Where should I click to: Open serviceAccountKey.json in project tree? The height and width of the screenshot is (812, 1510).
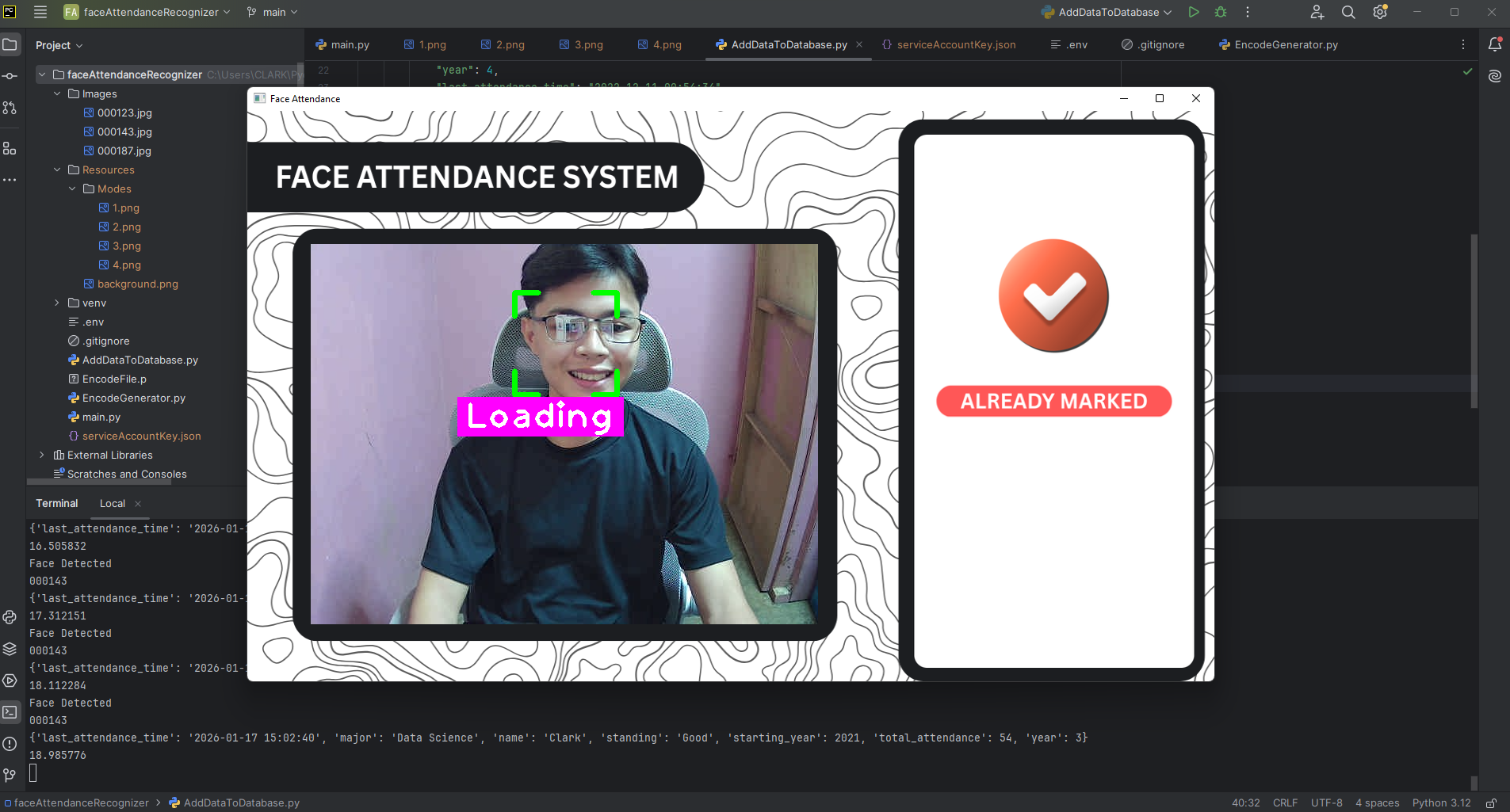point(141,436)
